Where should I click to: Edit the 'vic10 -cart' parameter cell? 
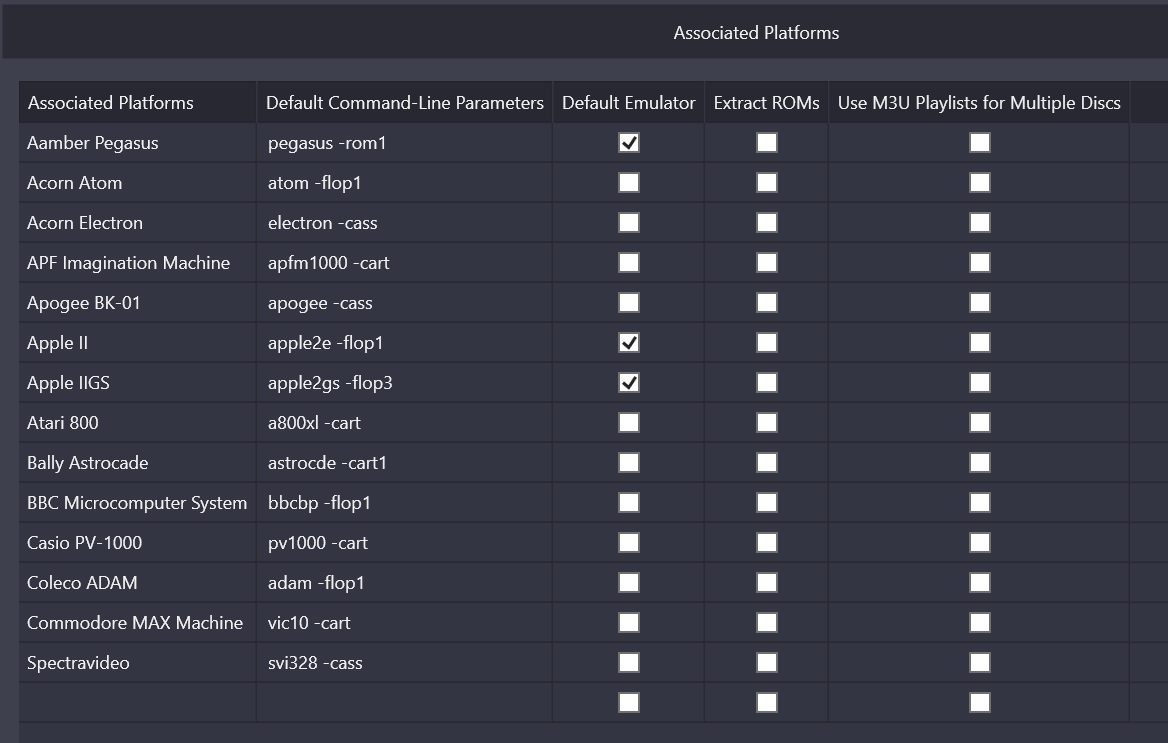click(404, 623)
